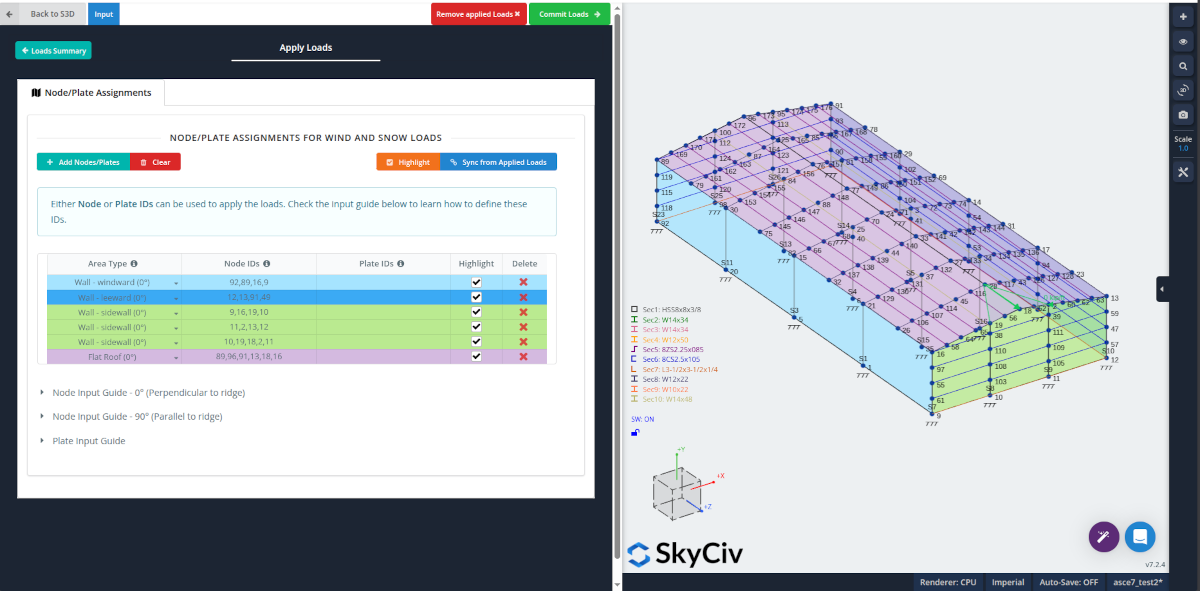Toggle the 3D rotate view icon
Viewport: 1200px width, 591px height.
pos(1183,90)
